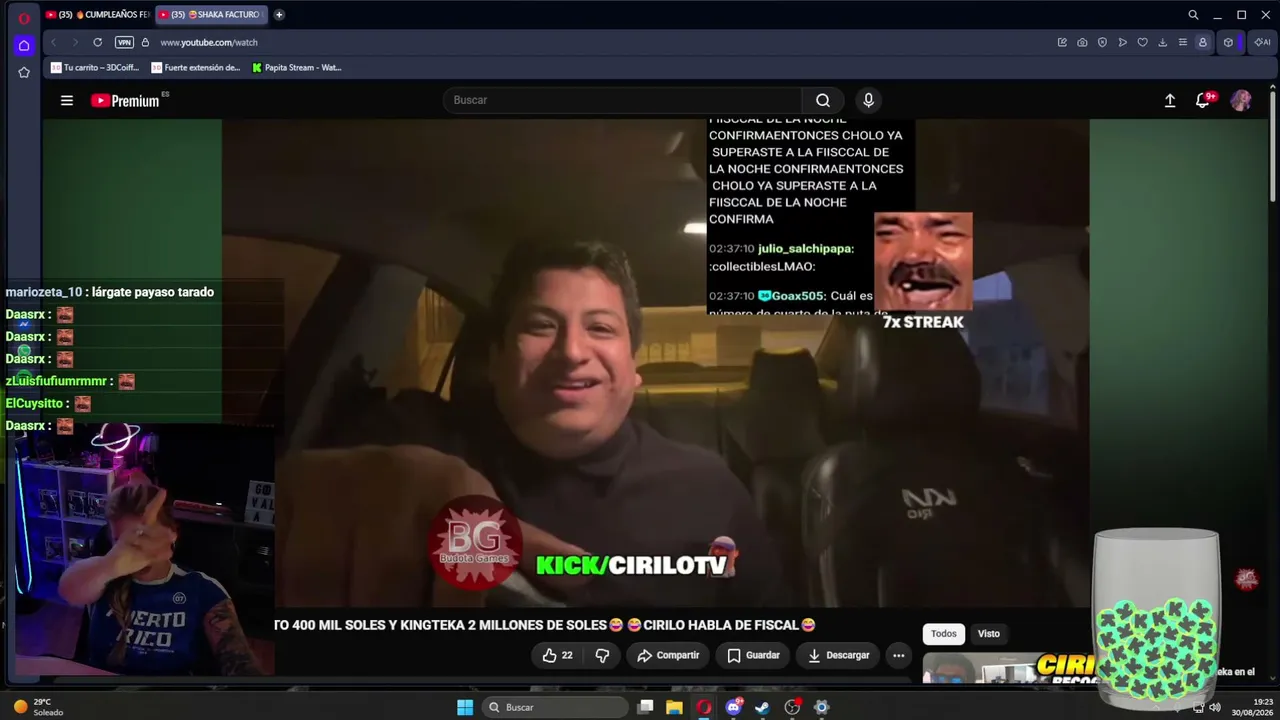Like the video thumbs up
The width and height of the screenshot is (1280, 720).
[x=557, y=655]
